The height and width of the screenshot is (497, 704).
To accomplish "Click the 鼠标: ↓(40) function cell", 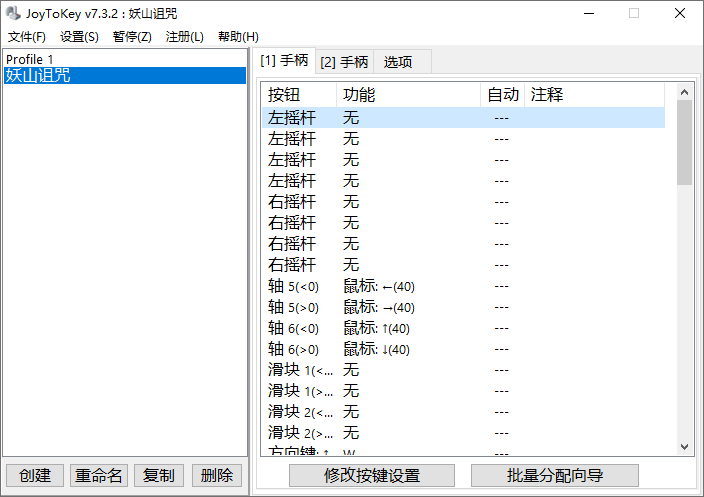I will [x=377, y=349].
